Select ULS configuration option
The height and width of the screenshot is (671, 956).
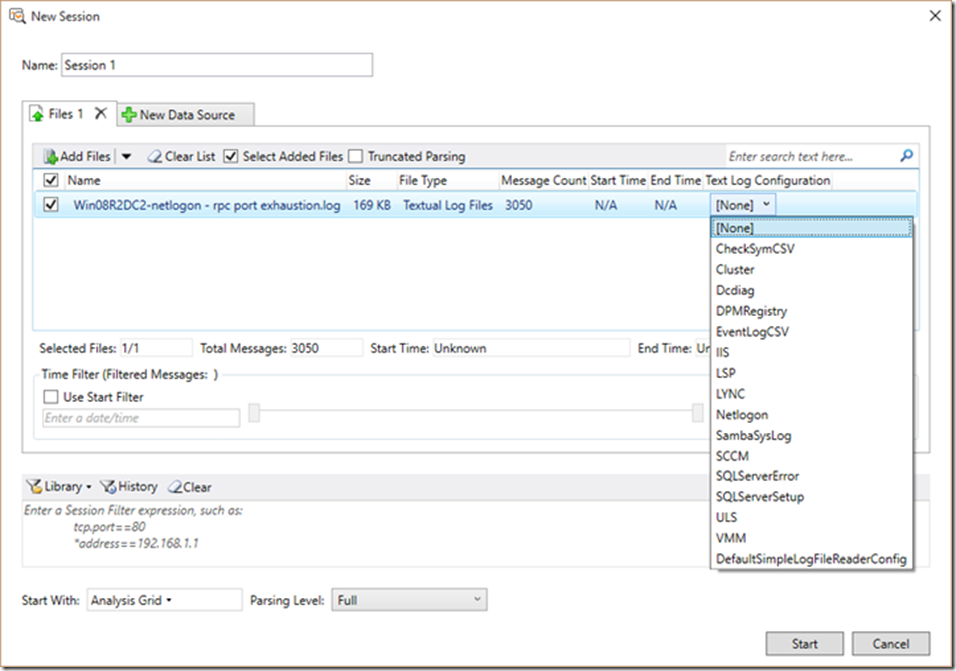(x=812, y=517)
